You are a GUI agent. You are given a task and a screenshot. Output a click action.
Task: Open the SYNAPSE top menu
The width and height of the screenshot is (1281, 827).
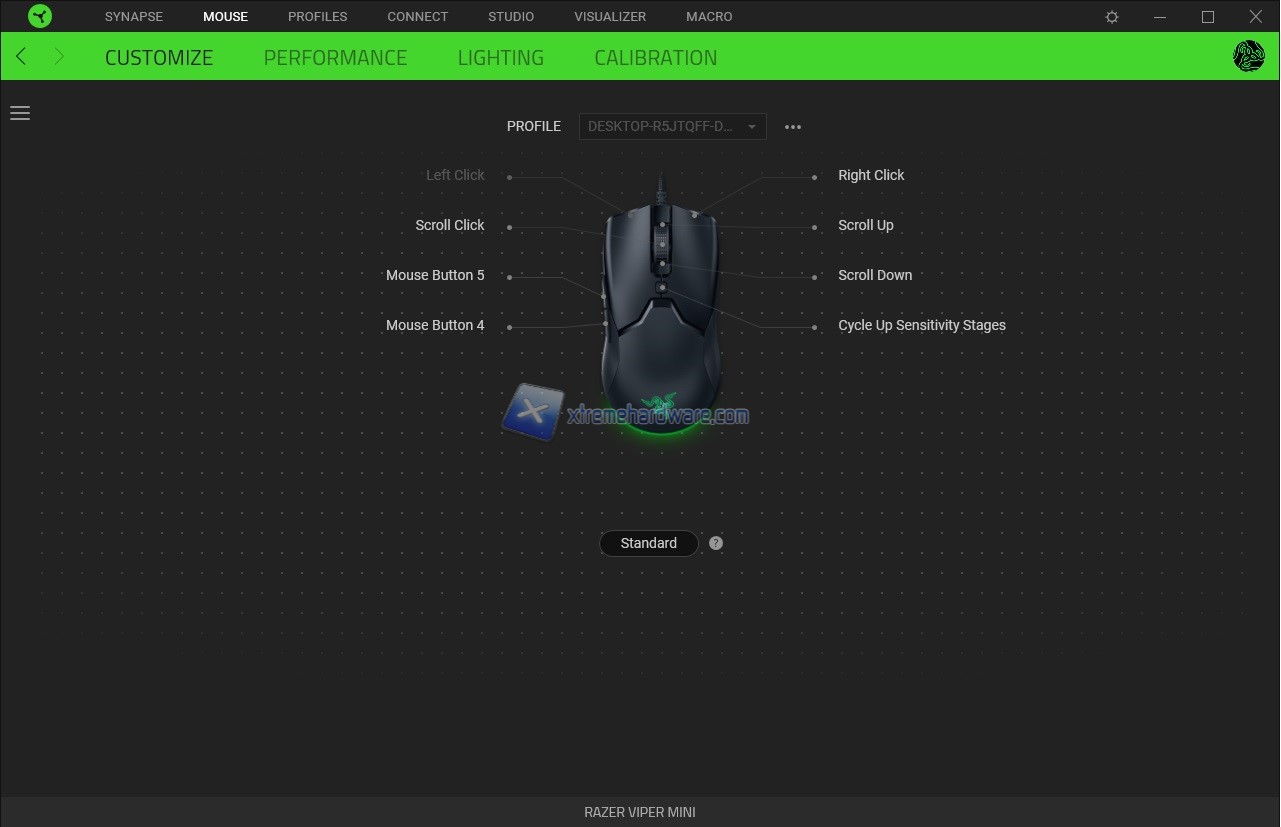pos(133,17)
